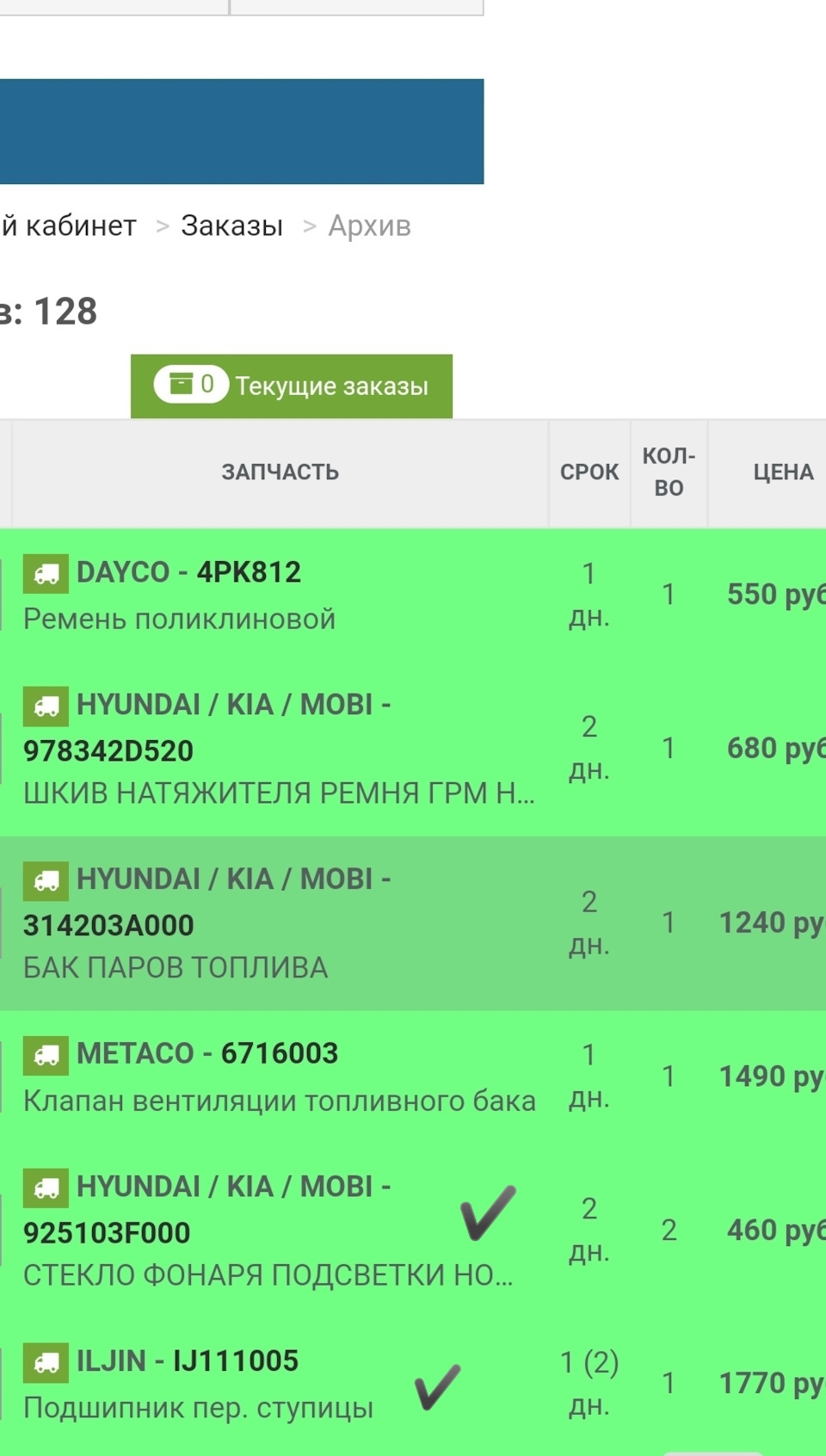This screenshot has width=826, height=1456.
Task: Click the truck icon beside METACO 6716003
Action: coord(46,1054)
